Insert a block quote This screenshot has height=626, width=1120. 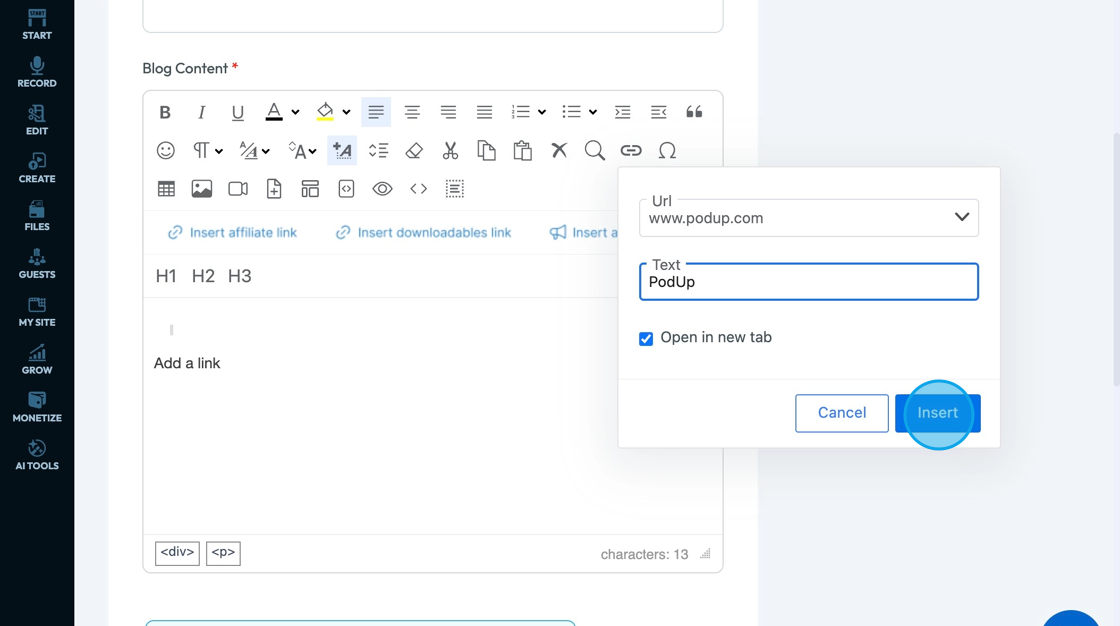point(694,112)
